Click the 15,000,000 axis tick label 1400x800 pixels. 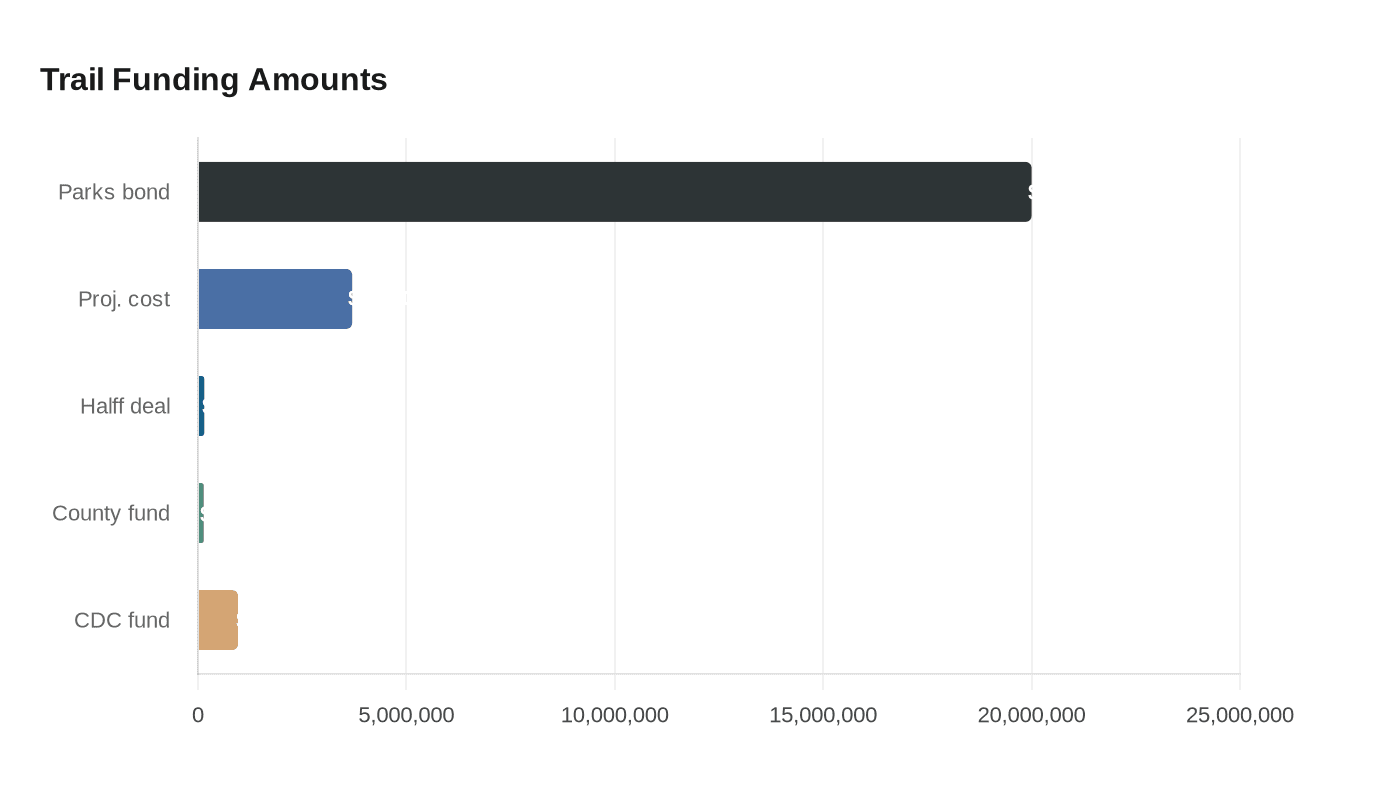pyautogui.click(x=823, y=715)
